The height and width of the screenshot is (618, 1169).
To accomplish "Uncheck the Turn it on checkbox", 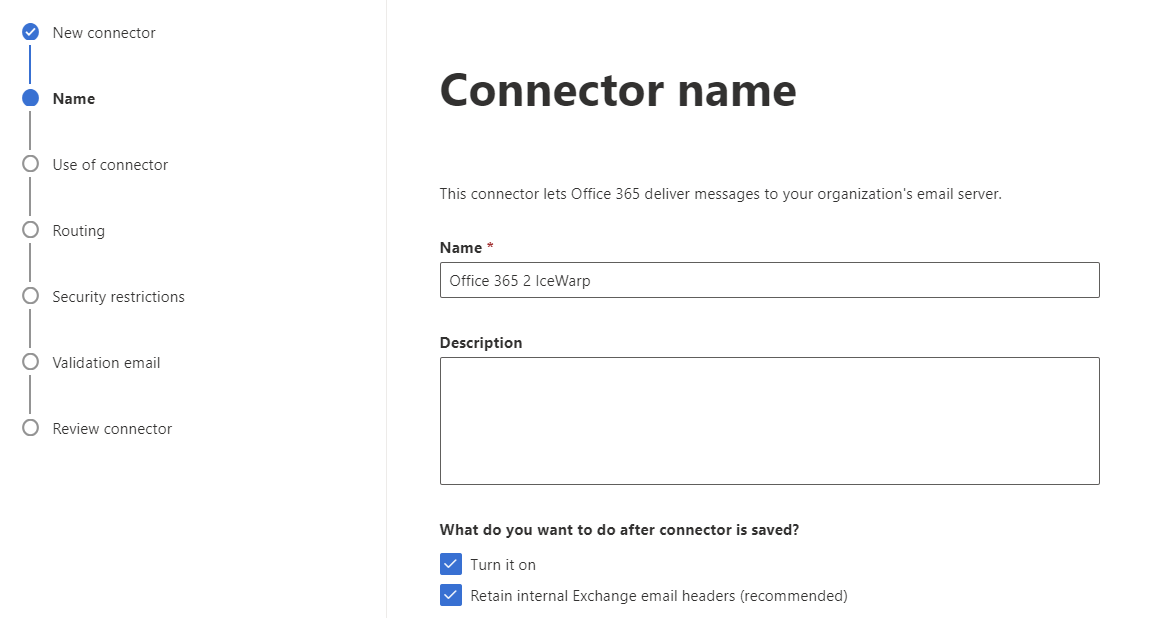I will (x=450, y=564).
